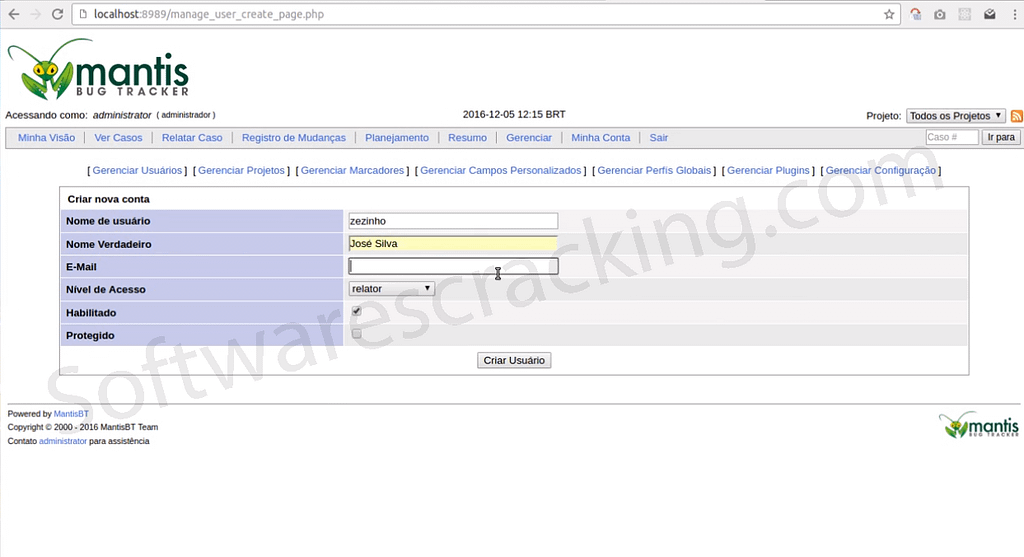Open Gerenciar Campos Personalizados link
The width and height of the screenshot is (1024, 557).
pos(501,170)
